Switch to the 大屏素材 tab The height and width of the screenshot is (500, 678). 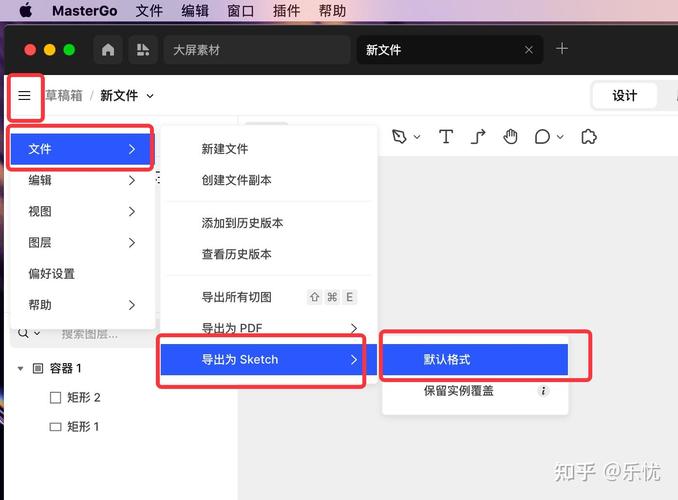pyautogui.click(x=257, y=50)
